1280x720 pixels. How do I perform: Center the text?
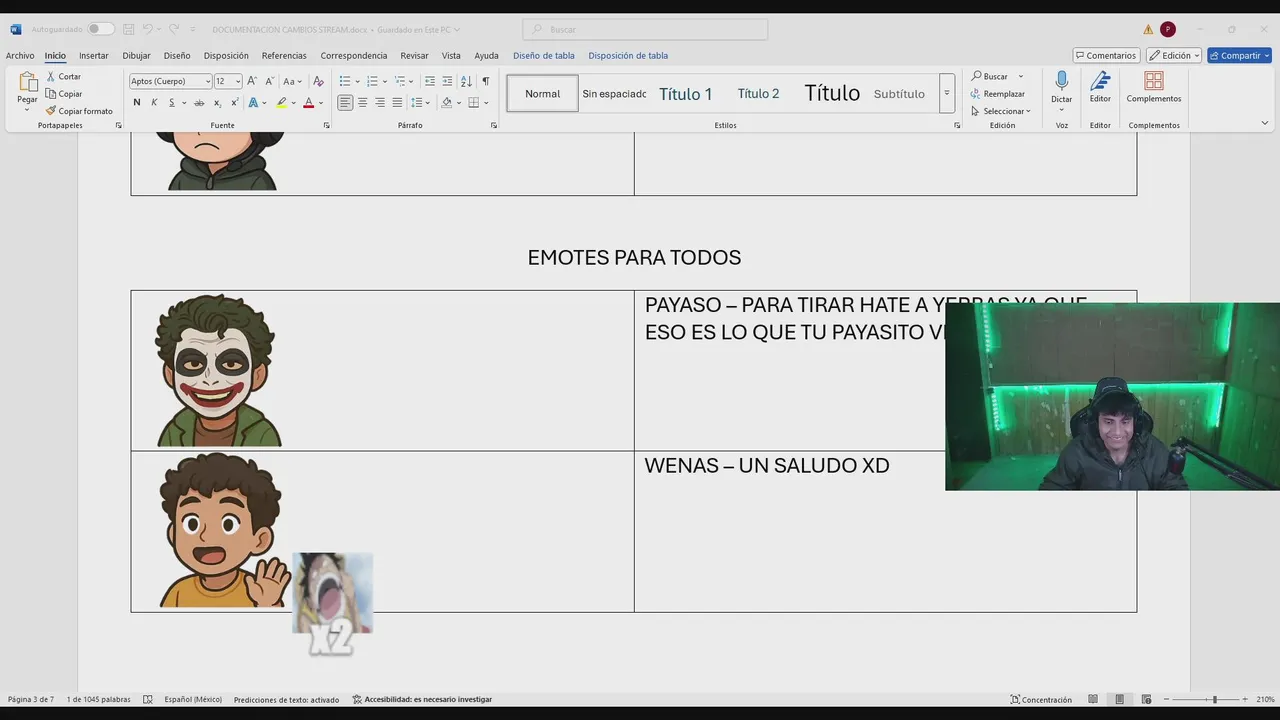point(362,102)
